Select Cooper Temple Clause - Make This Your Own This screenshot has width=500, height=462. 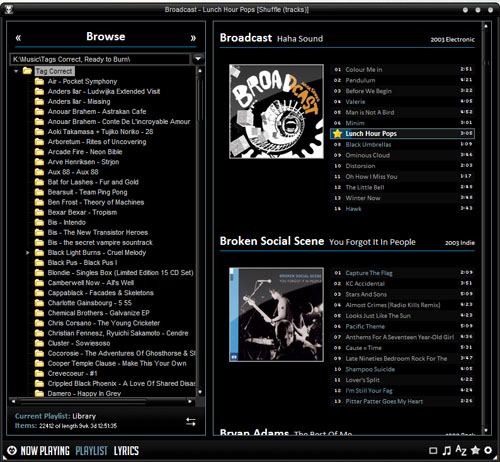point(117,363)
